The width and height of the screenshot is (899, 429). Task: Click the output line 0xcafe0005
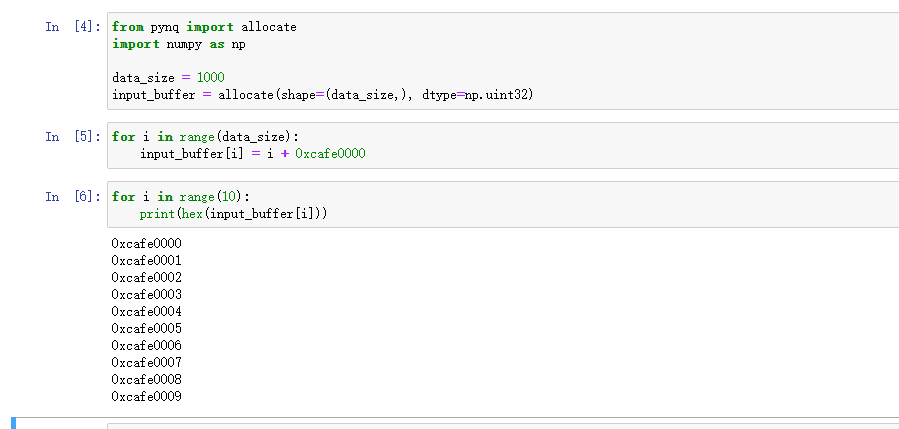[x=147, y=328]
